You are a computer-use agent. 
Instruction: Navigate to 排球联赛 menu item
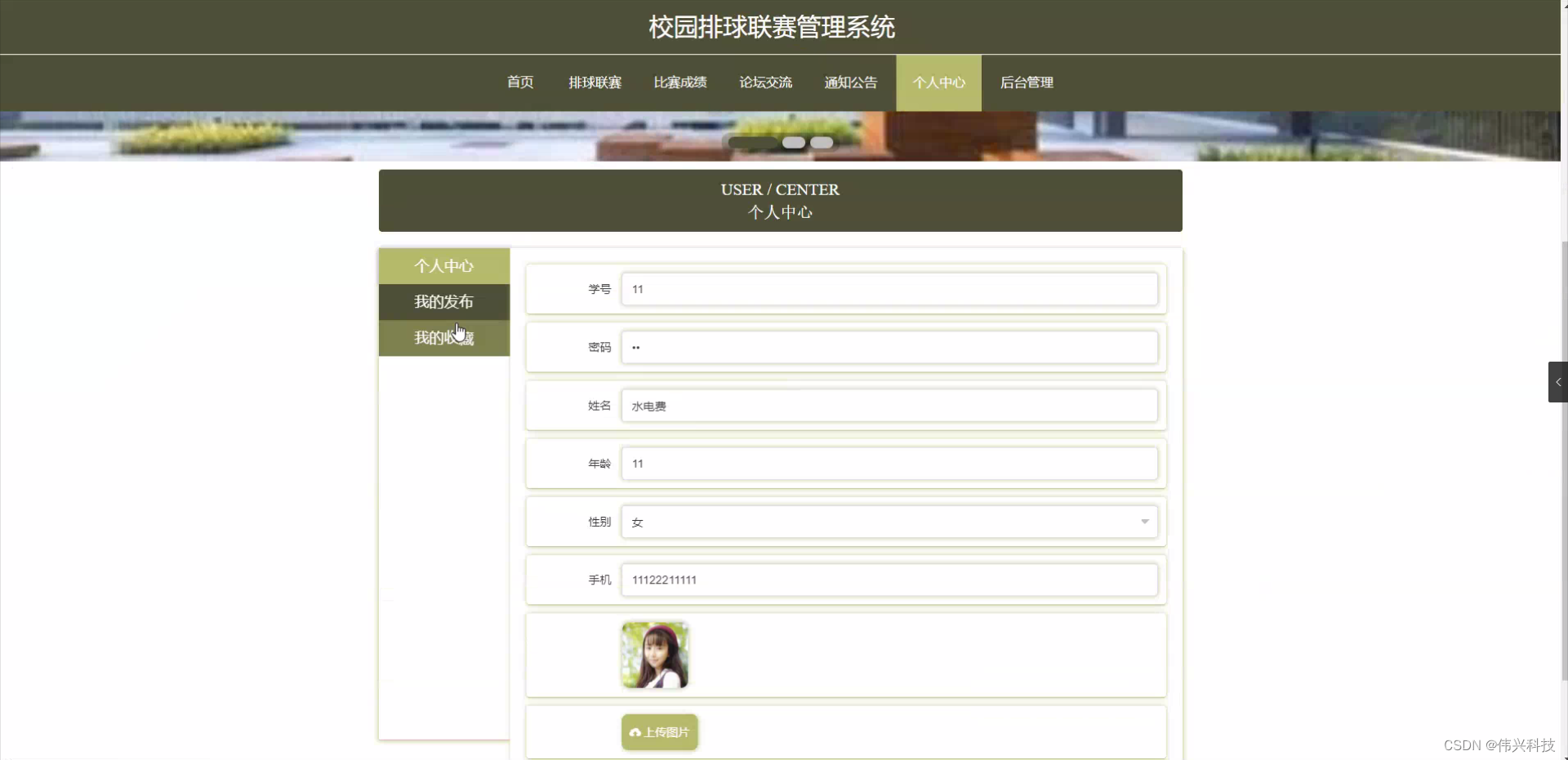[595, 82]
